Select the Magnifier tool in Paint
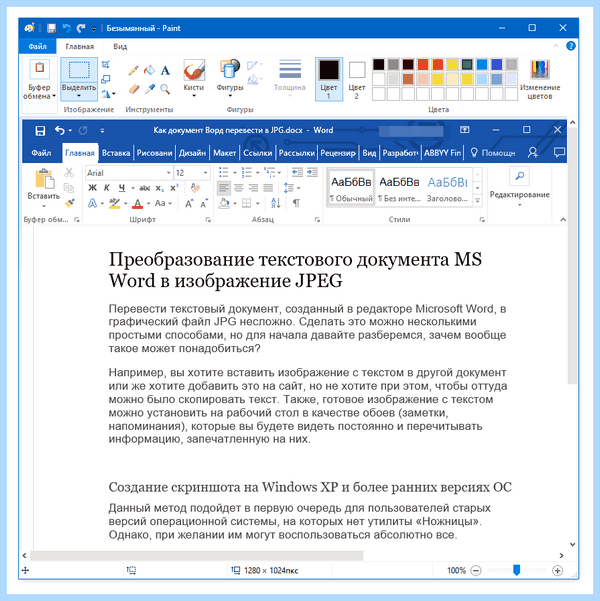This screenshot has width=600, height=601. (165, 89)
